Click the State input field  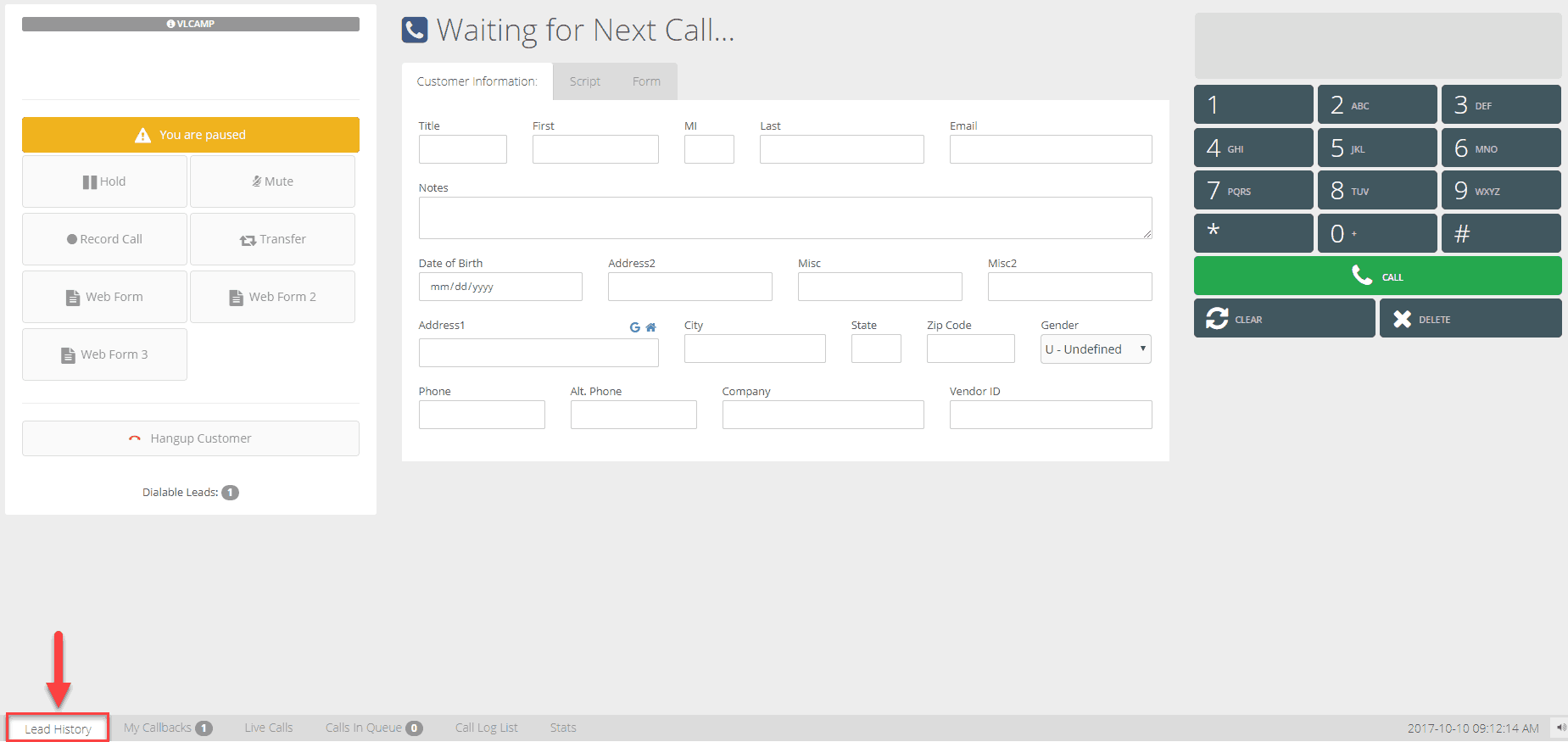click(x=876, y=349)
